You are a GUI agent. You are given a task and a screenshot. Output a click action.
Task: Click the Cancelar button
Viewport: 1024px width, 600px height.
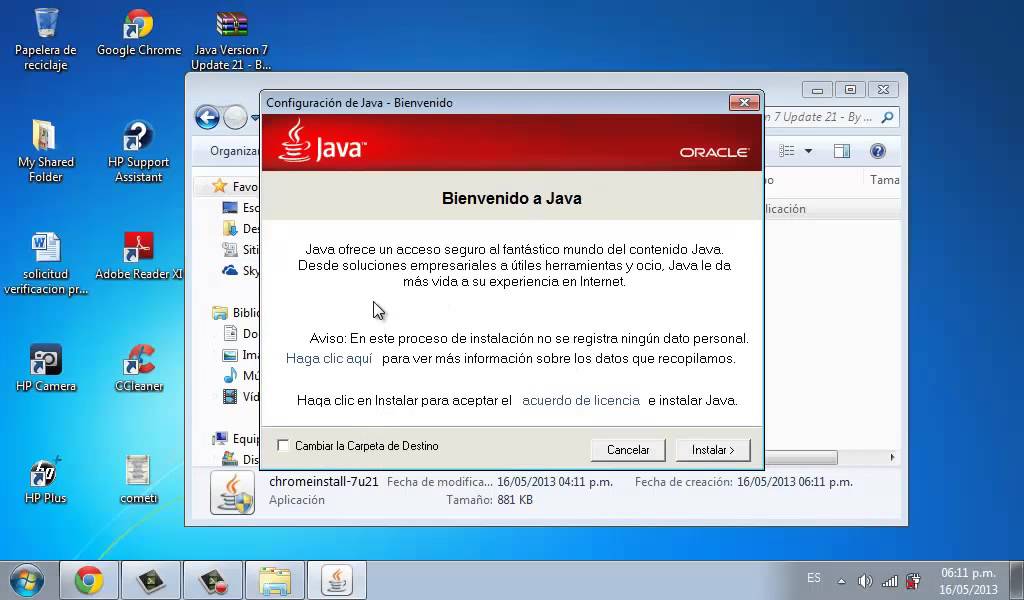628,450
